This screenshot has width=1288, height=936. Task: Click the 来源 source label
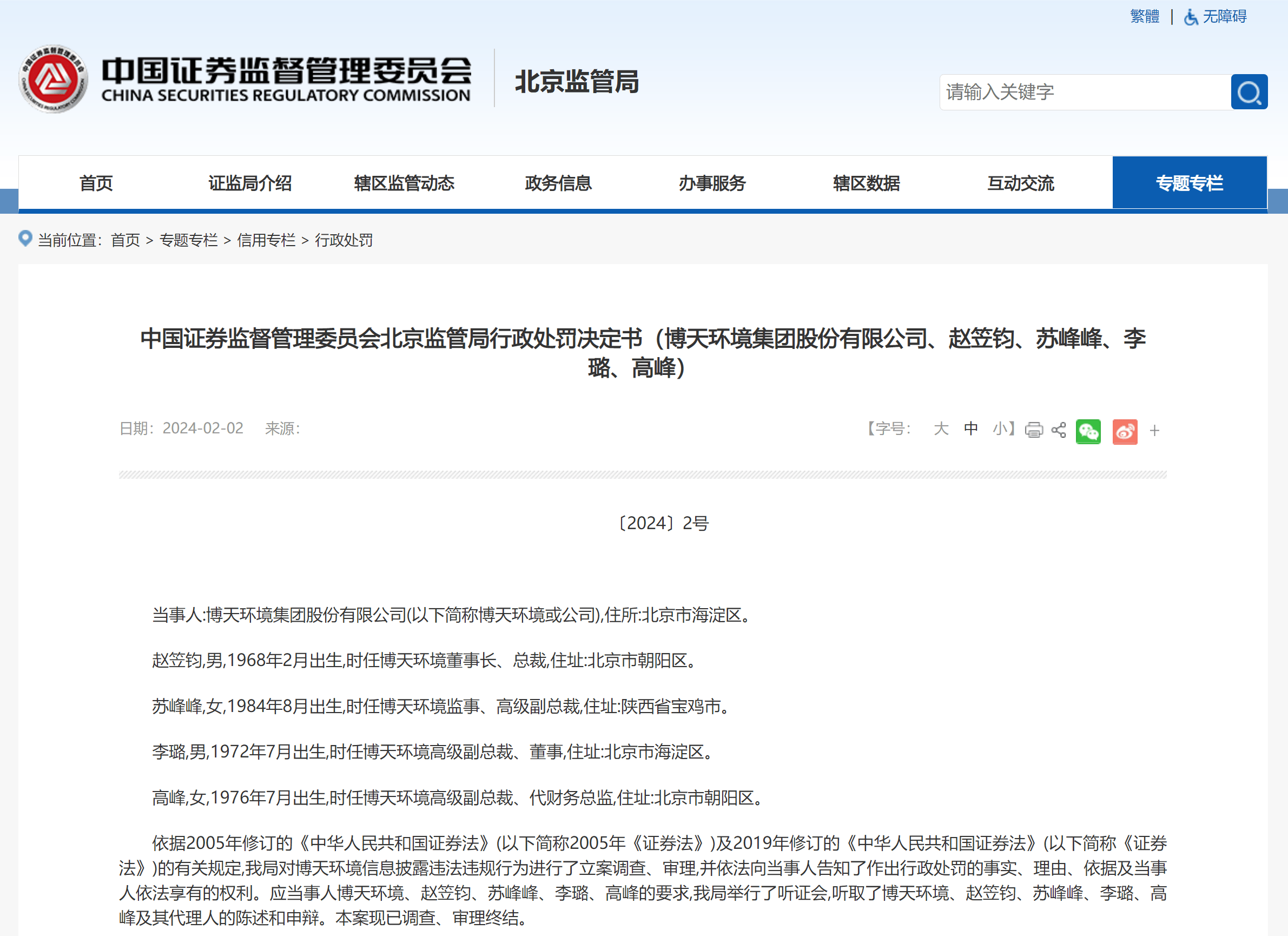282,429
